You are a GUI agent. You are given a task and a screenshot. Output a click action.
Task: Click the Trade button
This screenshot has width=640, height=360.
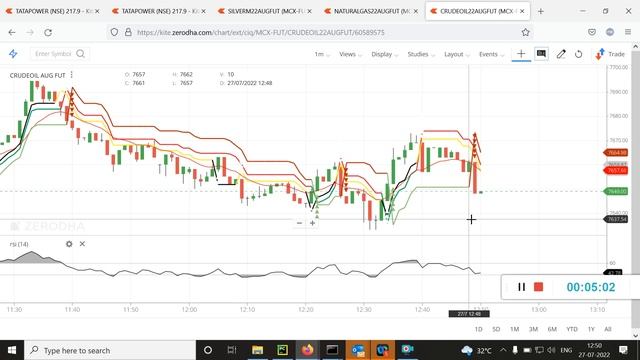610,54
